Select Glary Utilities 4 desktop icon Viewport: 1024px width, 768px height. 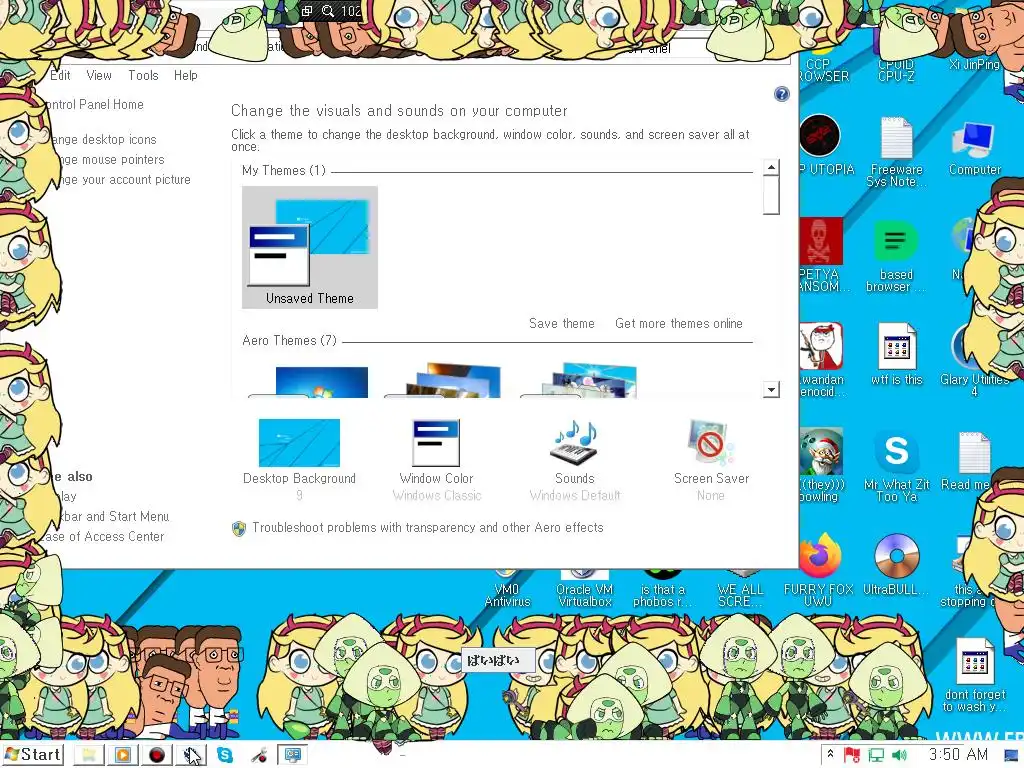pyautogui.click(x=974, y=360)
